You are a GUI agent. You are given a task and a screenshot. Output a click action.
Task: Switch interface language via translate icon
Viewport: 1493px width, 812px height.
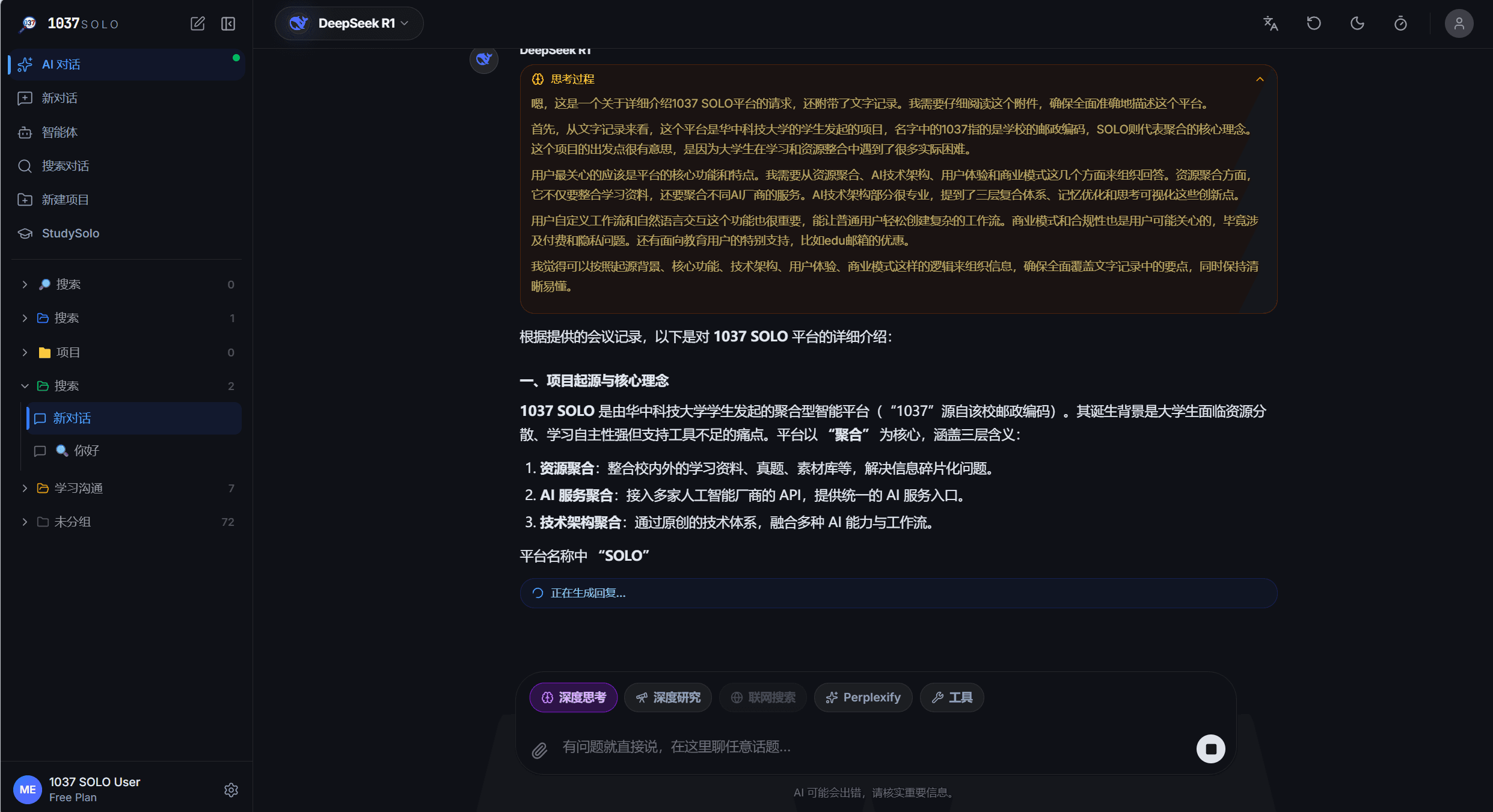click(1270, 23)
